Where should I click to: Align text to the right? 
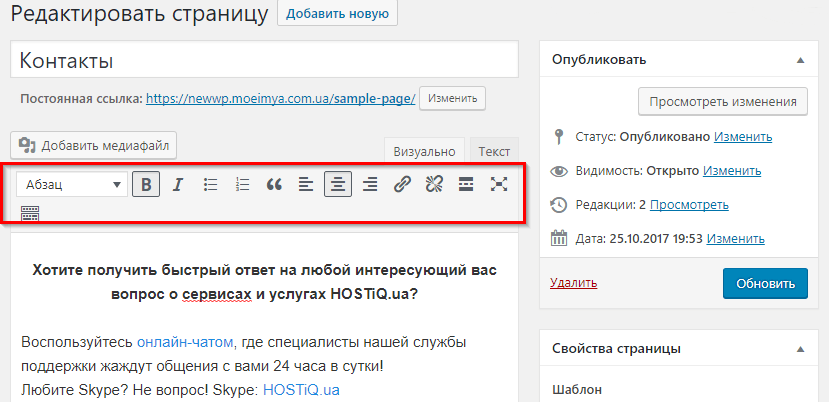point(370,184)
